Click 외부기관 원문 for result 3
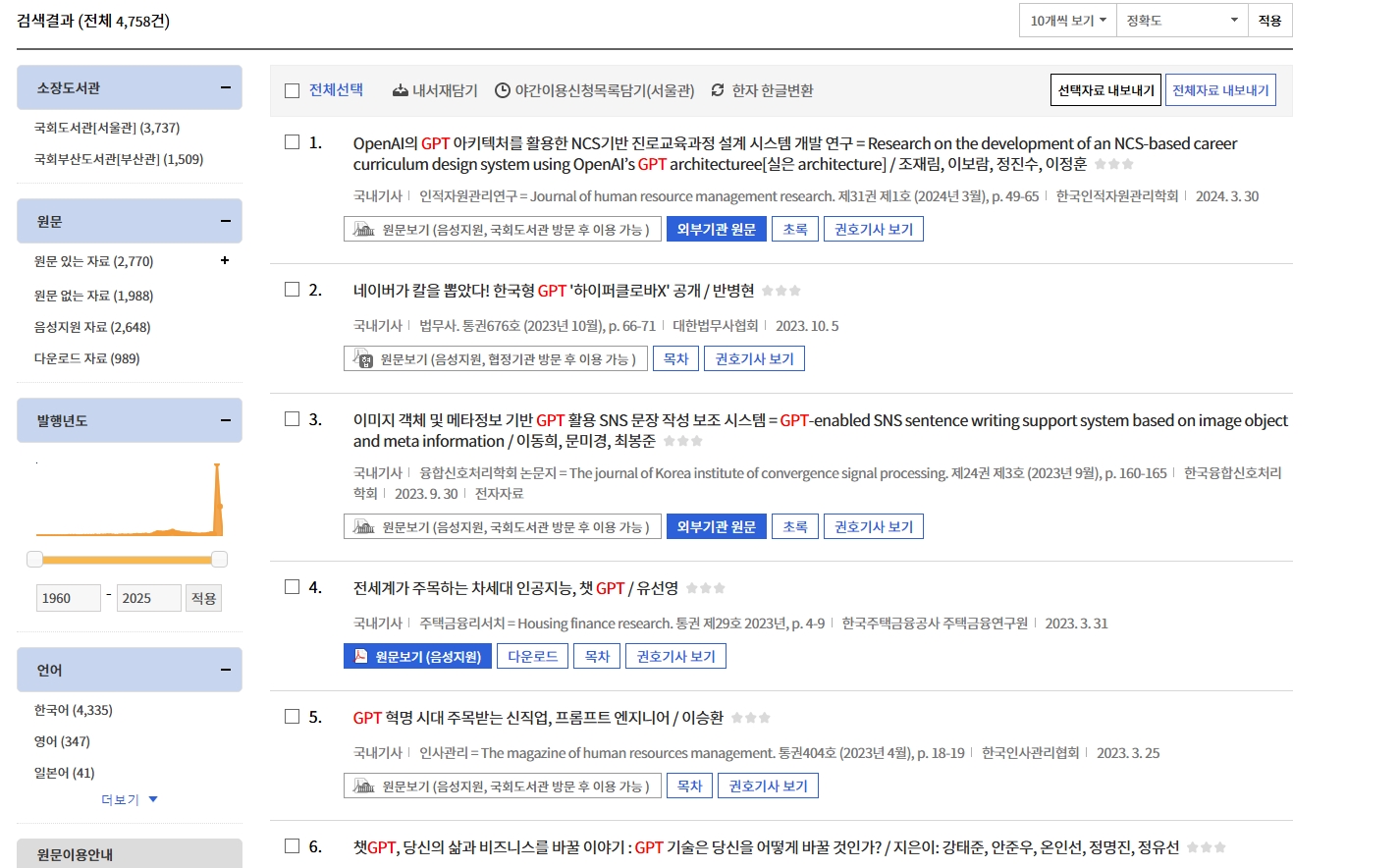Viewport: 1400px width, 868px height. click(x=717, y=527)
